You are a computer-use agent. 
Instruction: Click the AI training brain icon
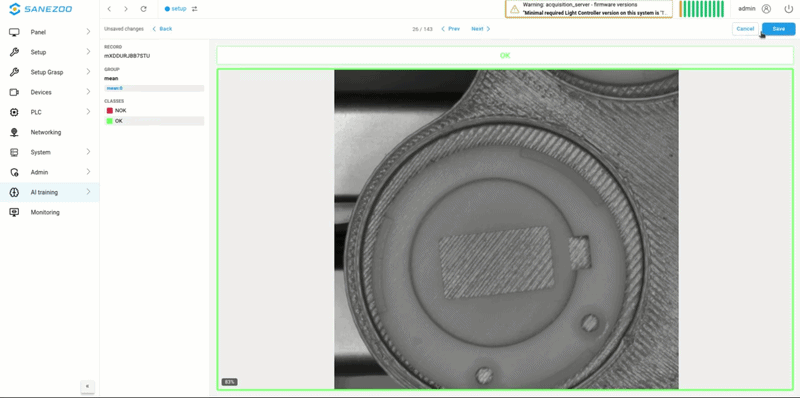tap(14, 192)
